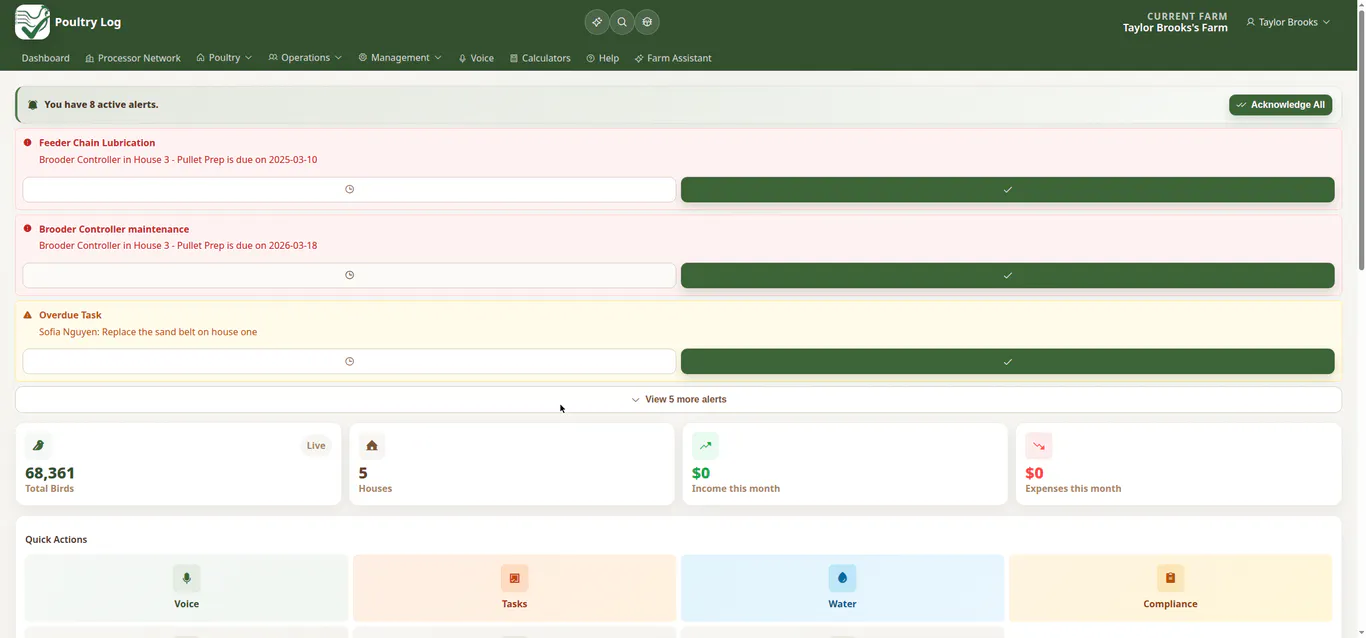Screen dimensions: 1366x638
Task: Go to the Dashboard tab
Action: [46, 58]
